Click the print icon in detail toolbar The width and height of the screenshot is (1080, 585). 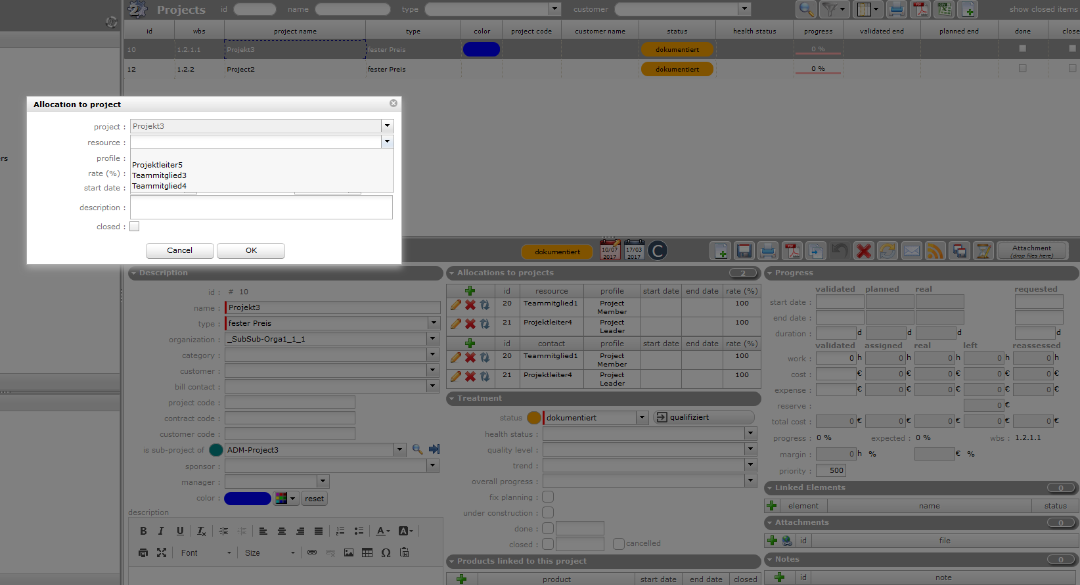[768, 251]
